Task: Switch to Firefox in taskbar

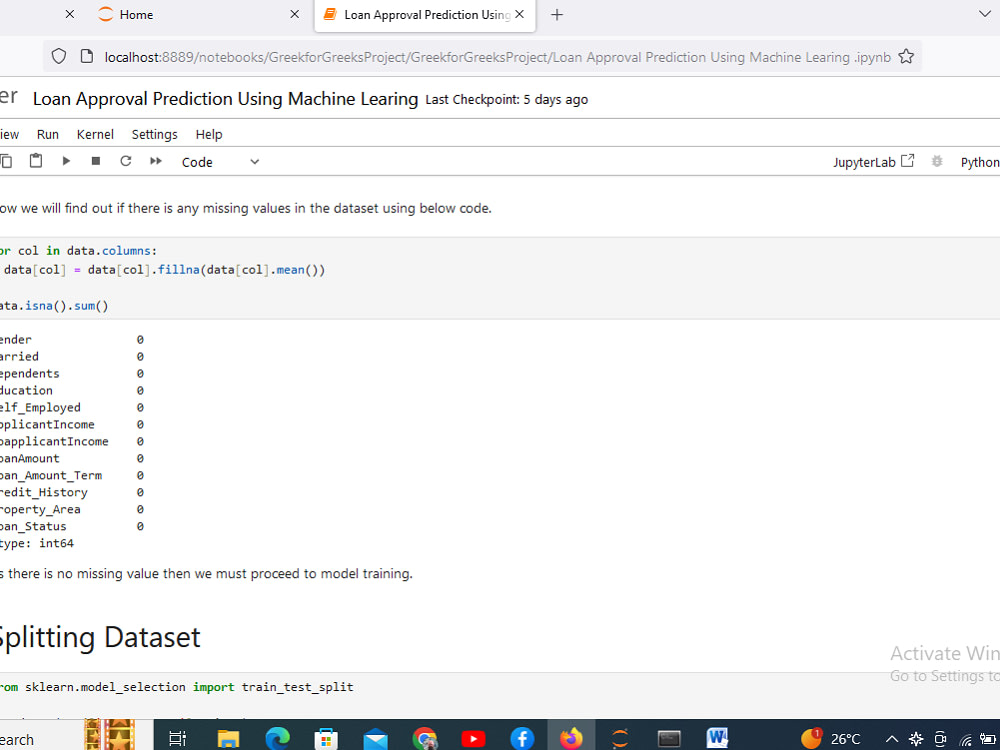Action: coord(571,738)
